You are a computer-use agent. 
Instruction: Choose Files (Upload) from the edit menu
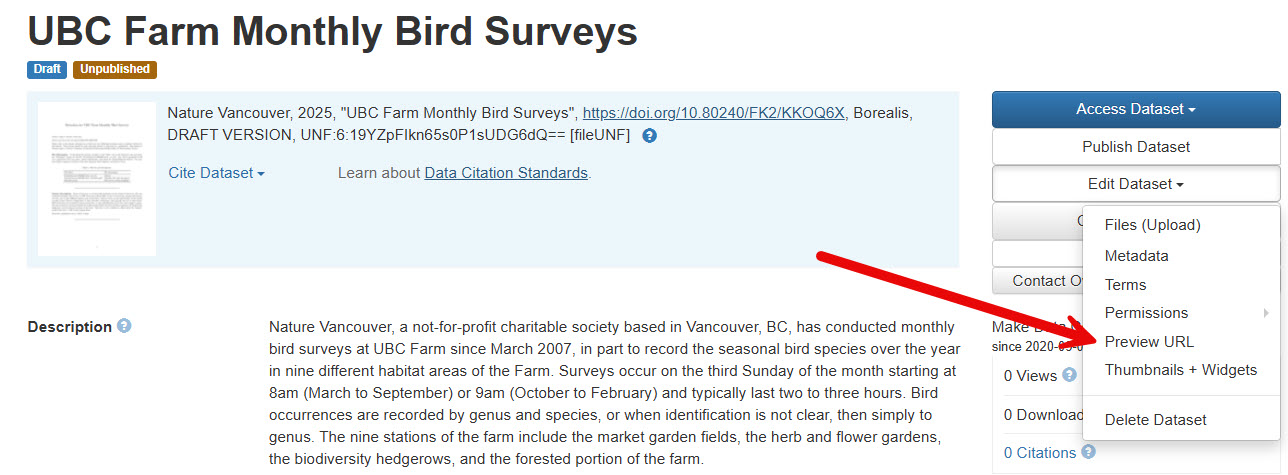[x=1152, y=225]
